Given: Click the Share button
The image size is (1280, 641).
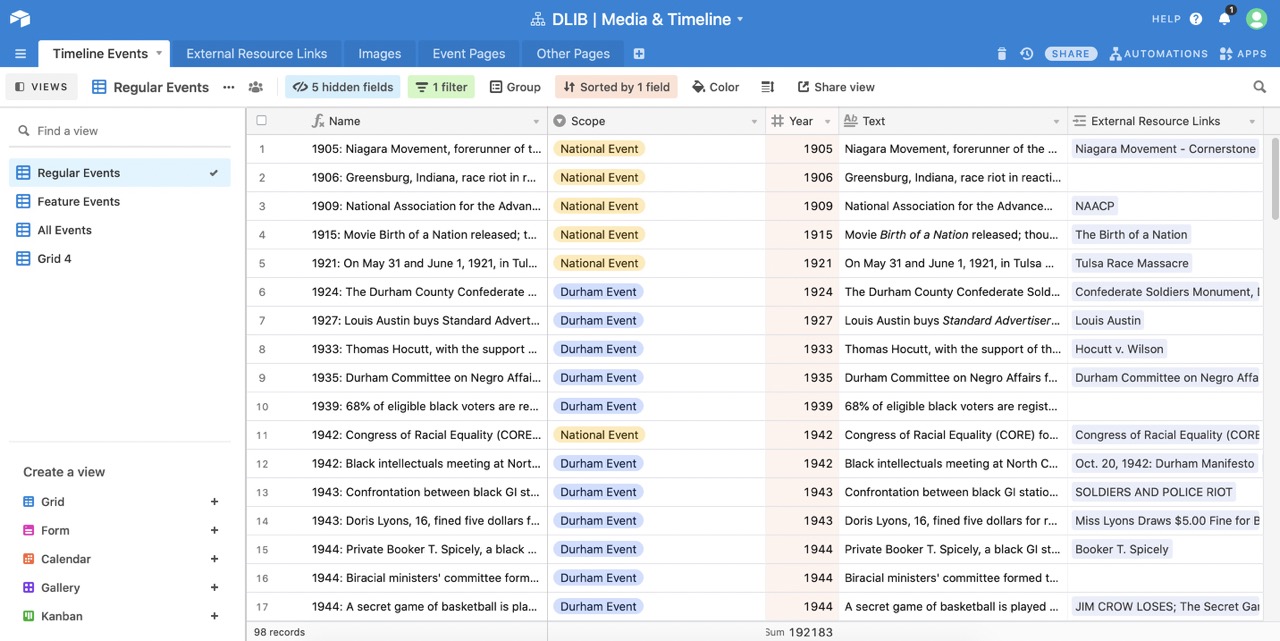Looking at the screenshot, I should click(x=1070, y=54).
